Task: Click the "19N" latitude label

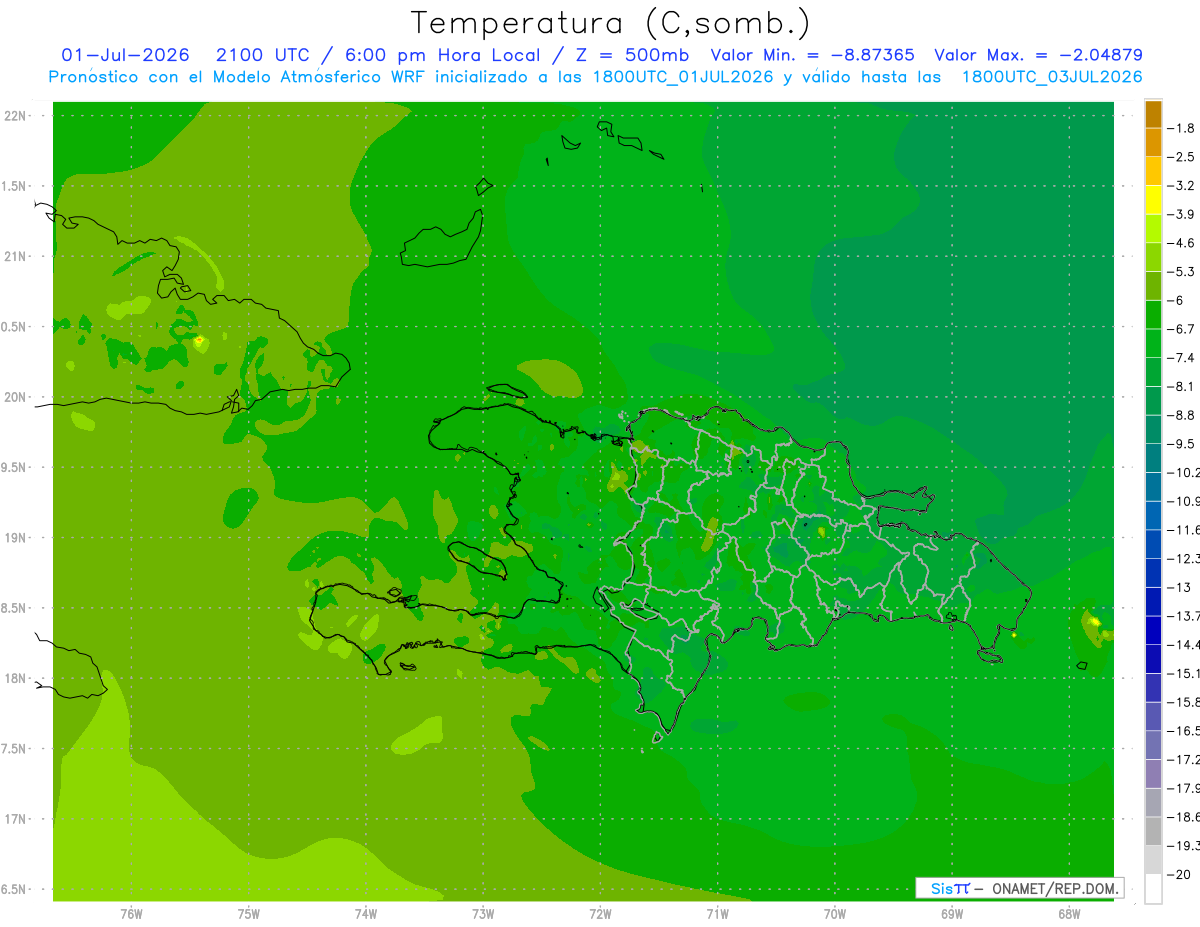Action: click(14, 537)
